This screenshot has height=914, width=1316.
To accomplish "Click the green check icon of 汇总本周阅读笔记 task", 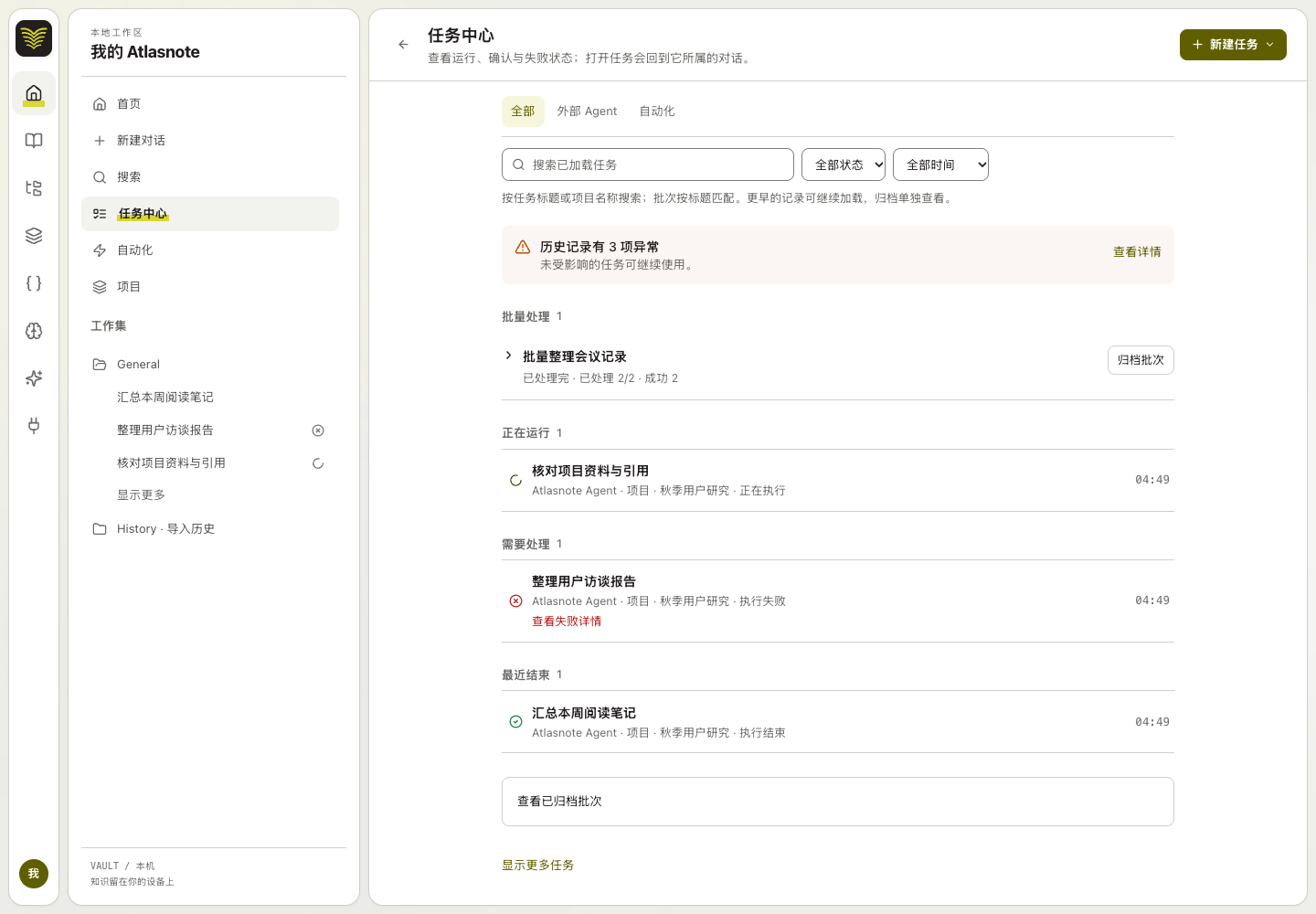I will [x=515, y=722].
